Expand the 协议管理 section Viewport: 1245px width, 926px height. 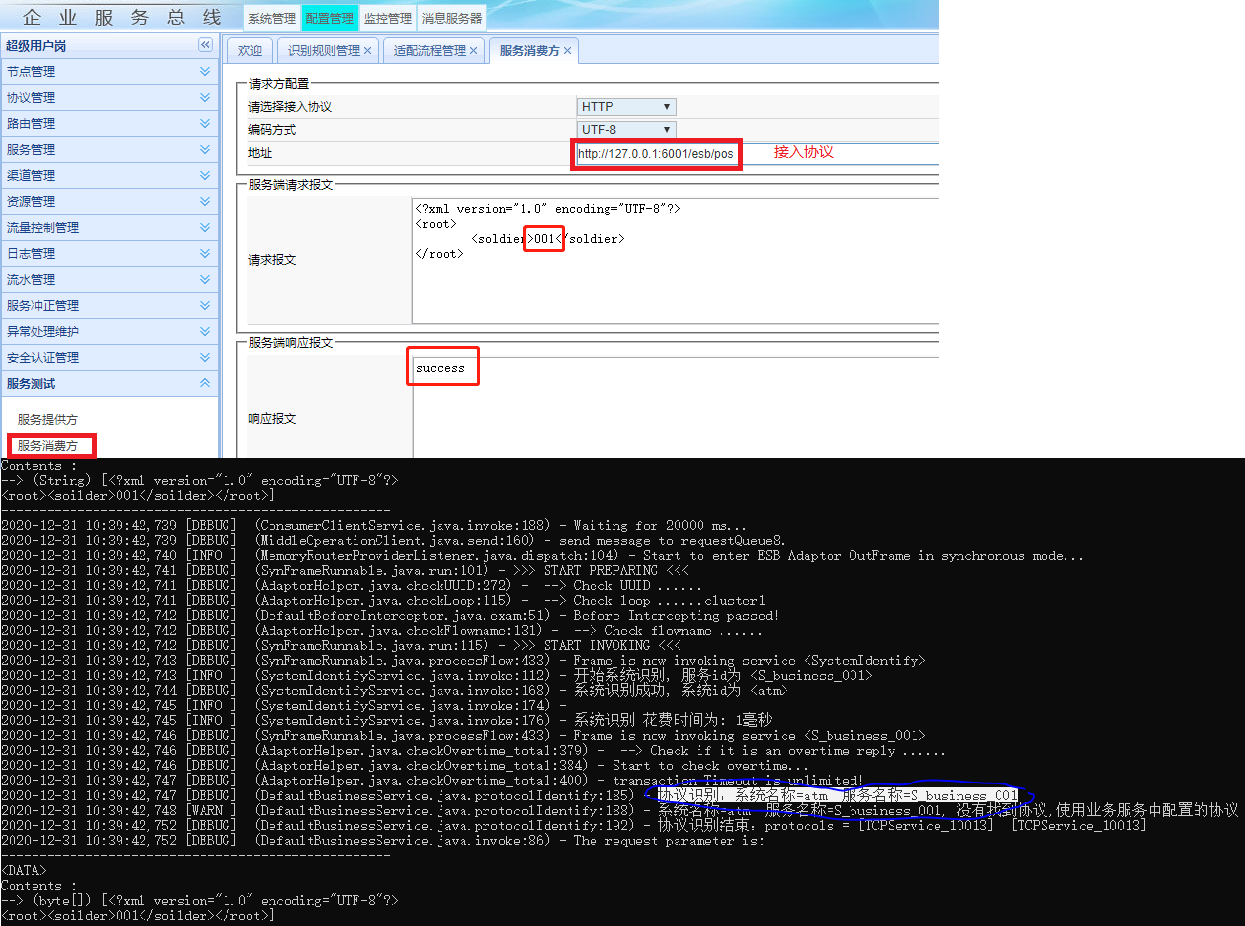[x=205, y=98]
